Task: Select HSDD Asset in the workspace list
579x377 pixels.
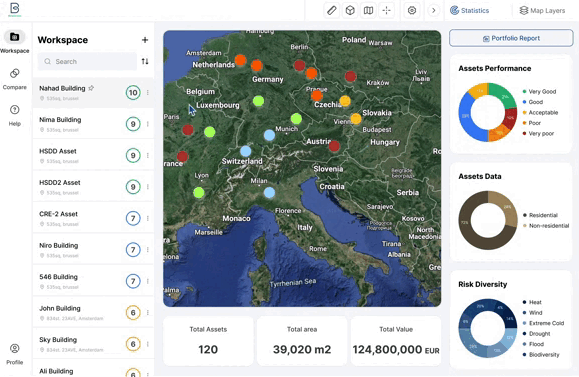Action: [93, 155]
